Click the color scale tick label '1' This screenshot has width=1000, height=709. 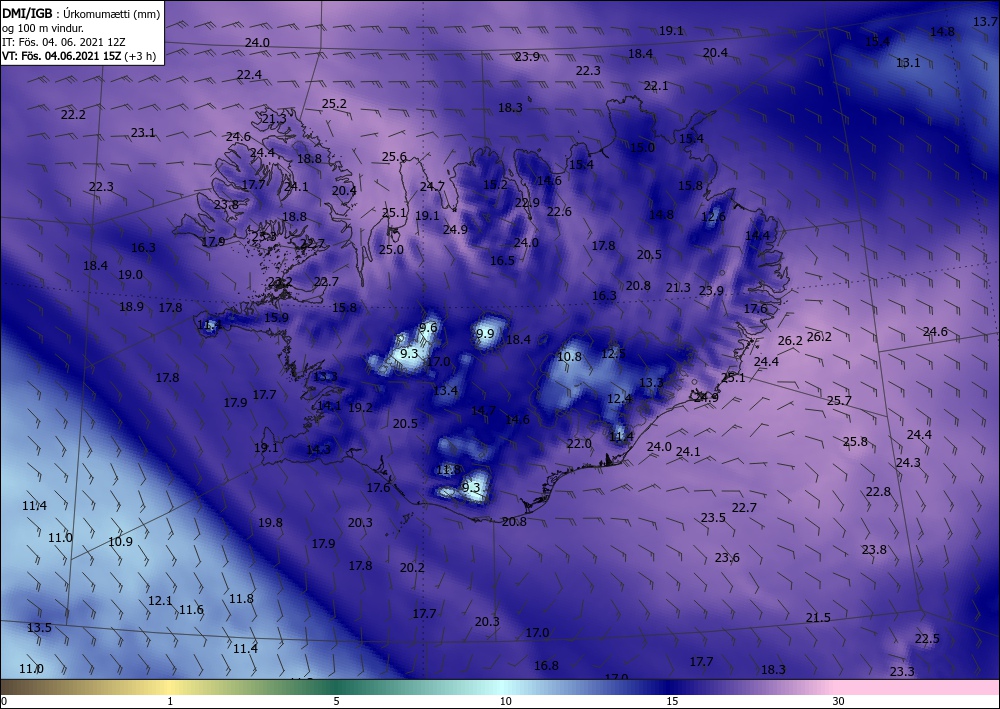170,701
